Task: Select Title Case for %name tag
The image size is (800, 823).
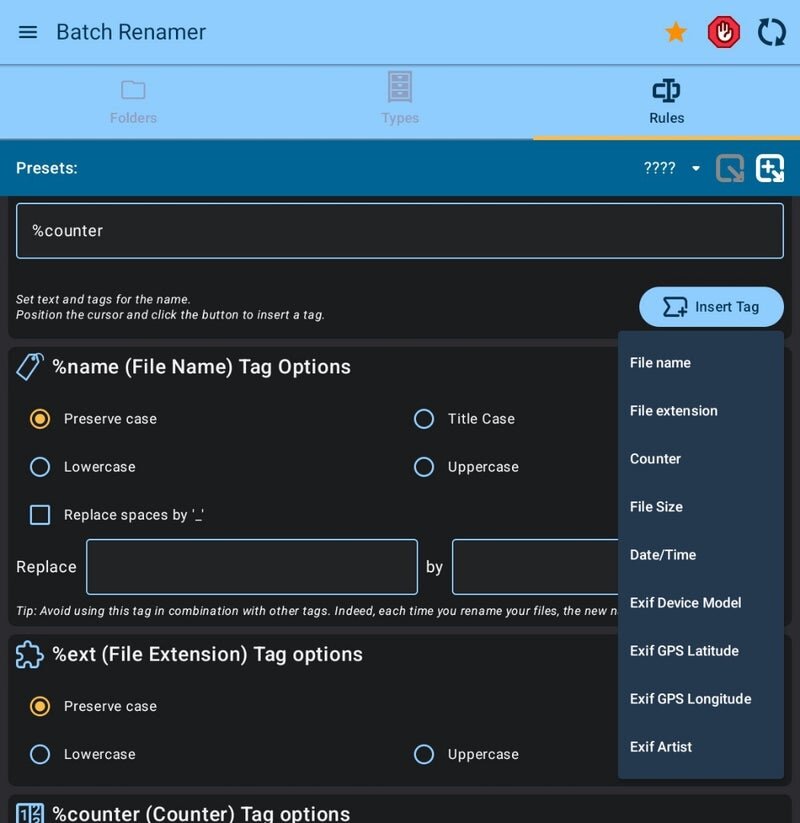Action: tap(424, 419)
